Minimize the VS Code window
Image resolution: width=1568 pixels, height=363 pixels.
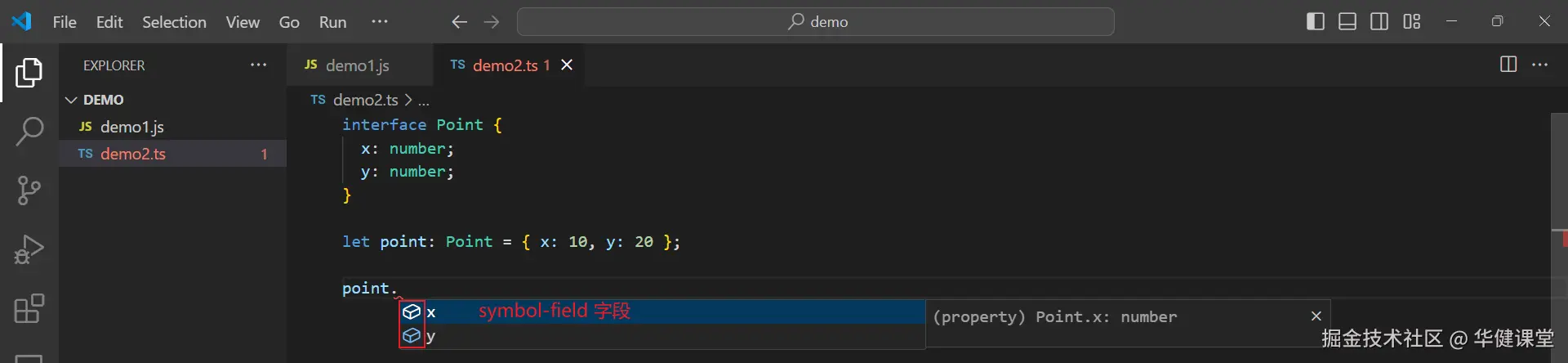tap(1451, 21)
